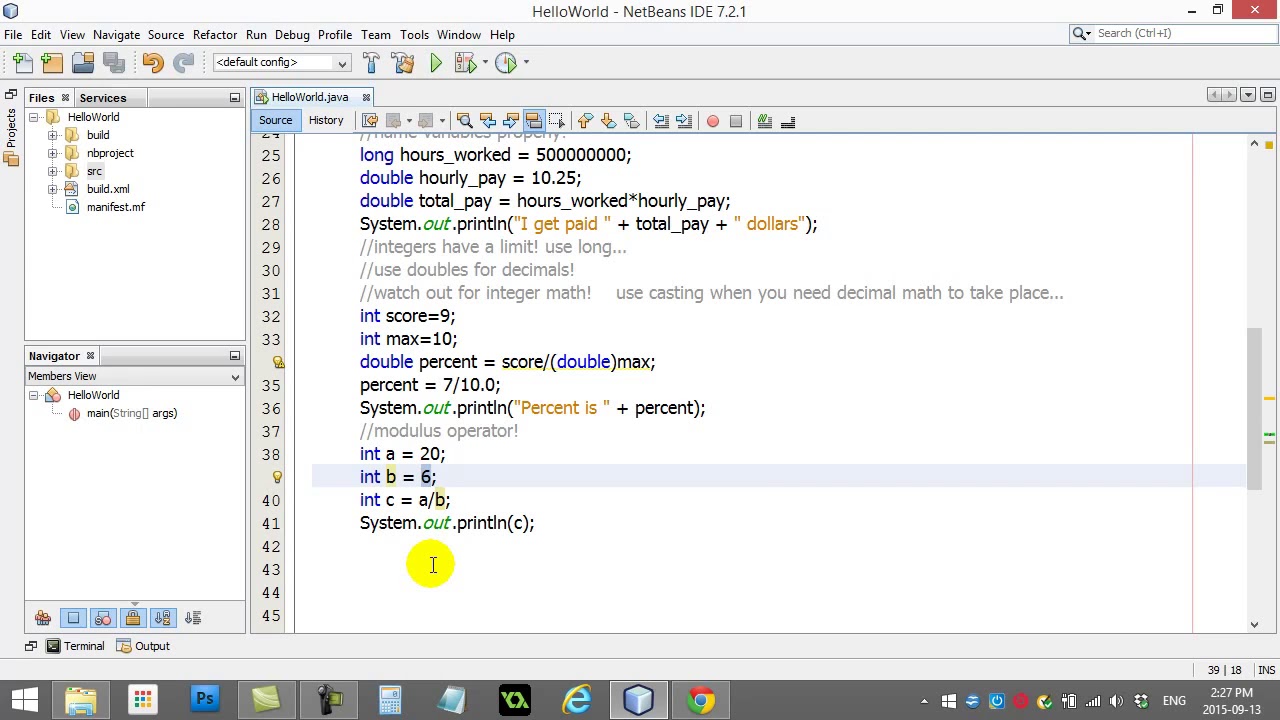Image resolution: width=1280 pixels, height=720 pixels.
Task: Open the Output window button
Action: [x=144, y=646]
